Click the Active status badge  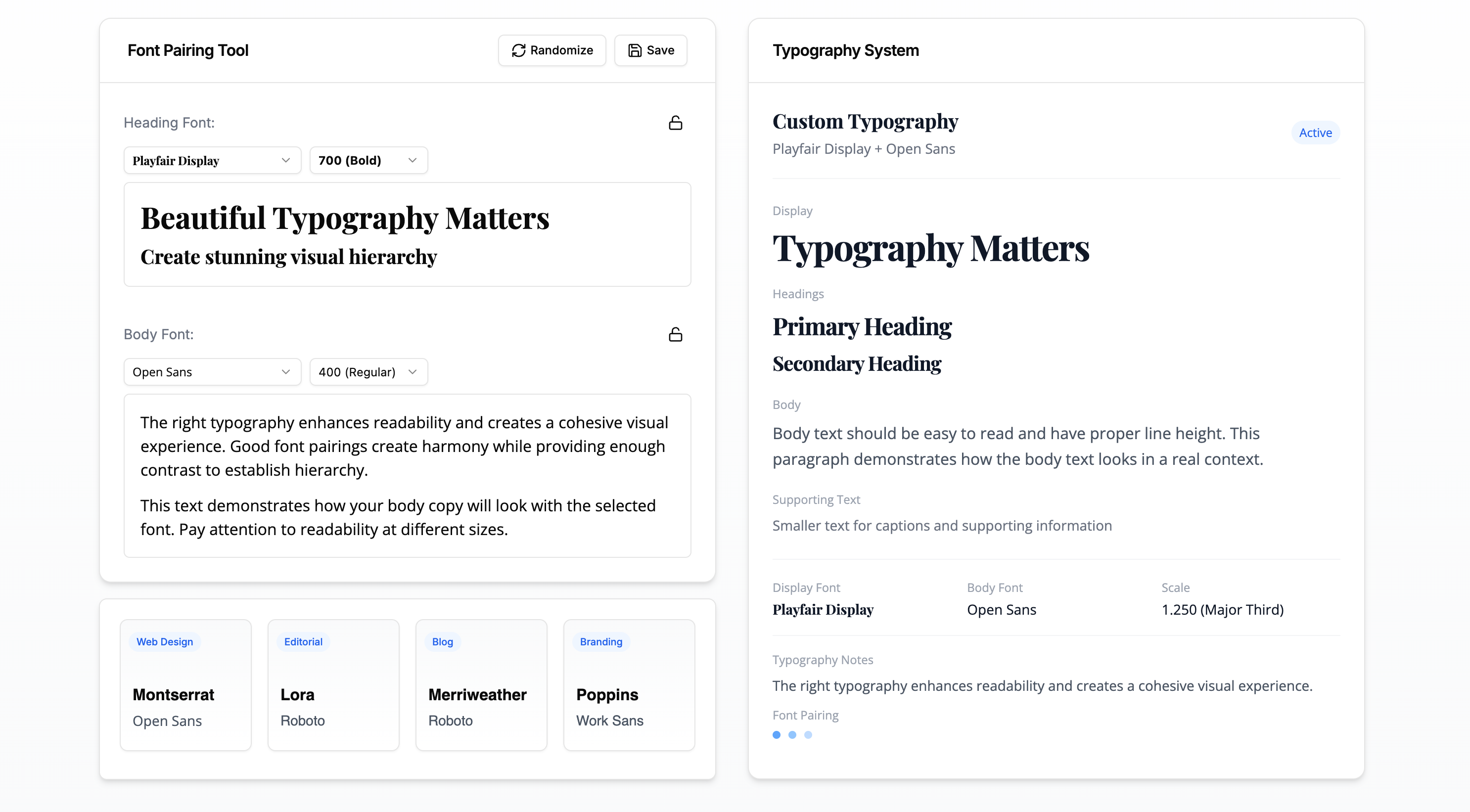(x=1315, y=133)
